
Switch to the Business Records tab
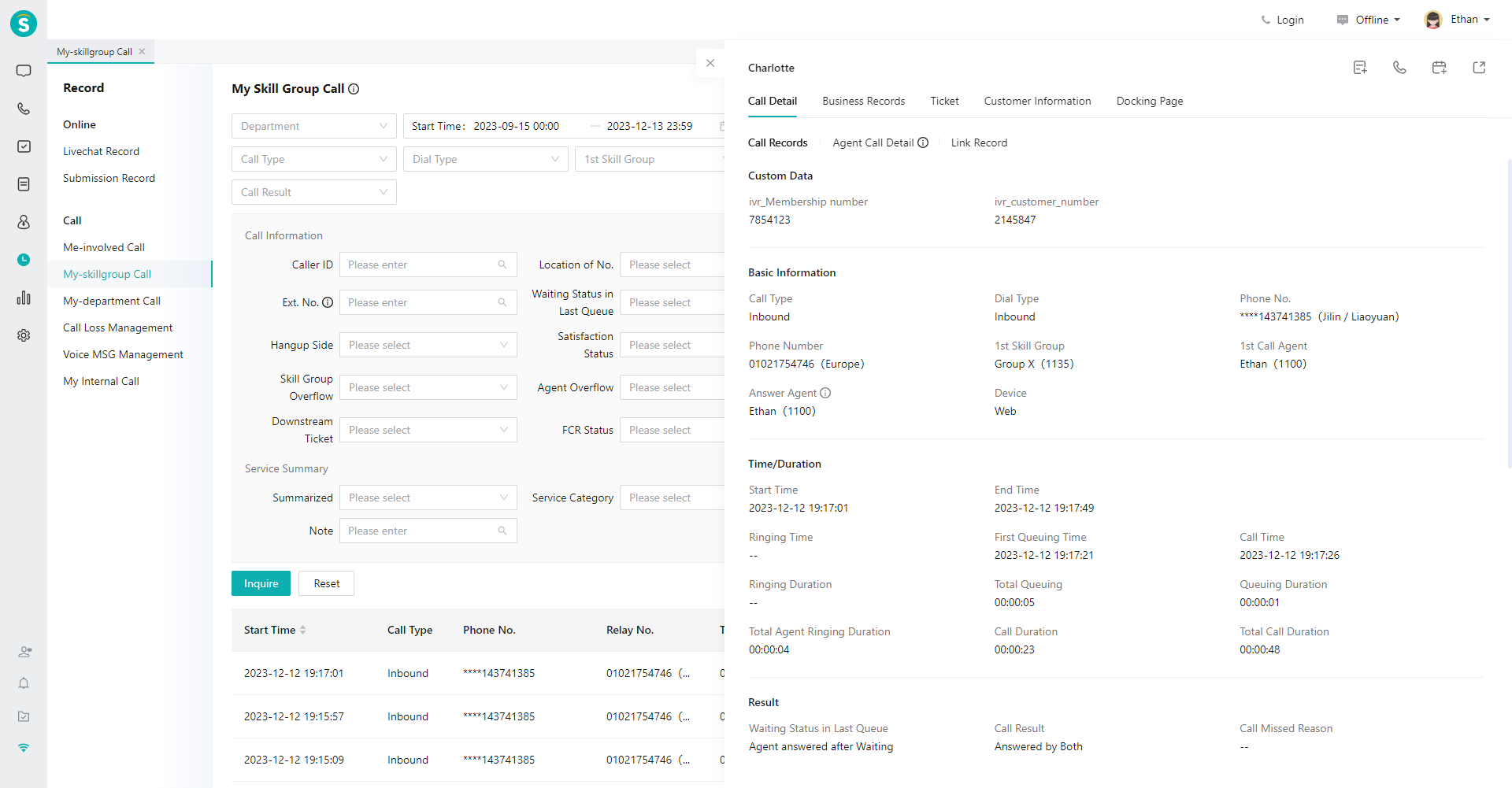(864, 101)
